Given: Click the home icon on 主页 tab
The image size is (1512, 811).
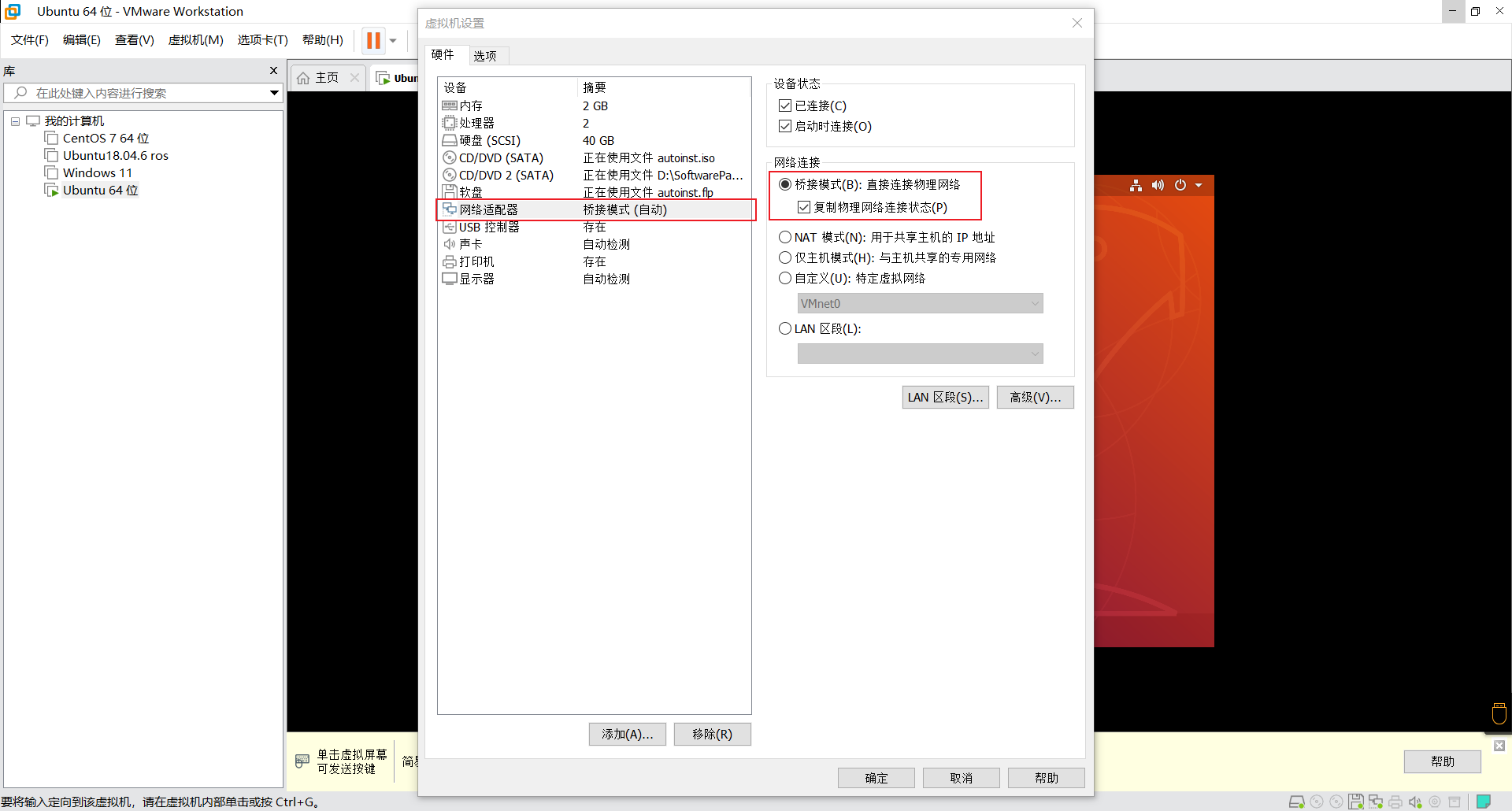Looking at the screenshot, I should pos(303,78).
